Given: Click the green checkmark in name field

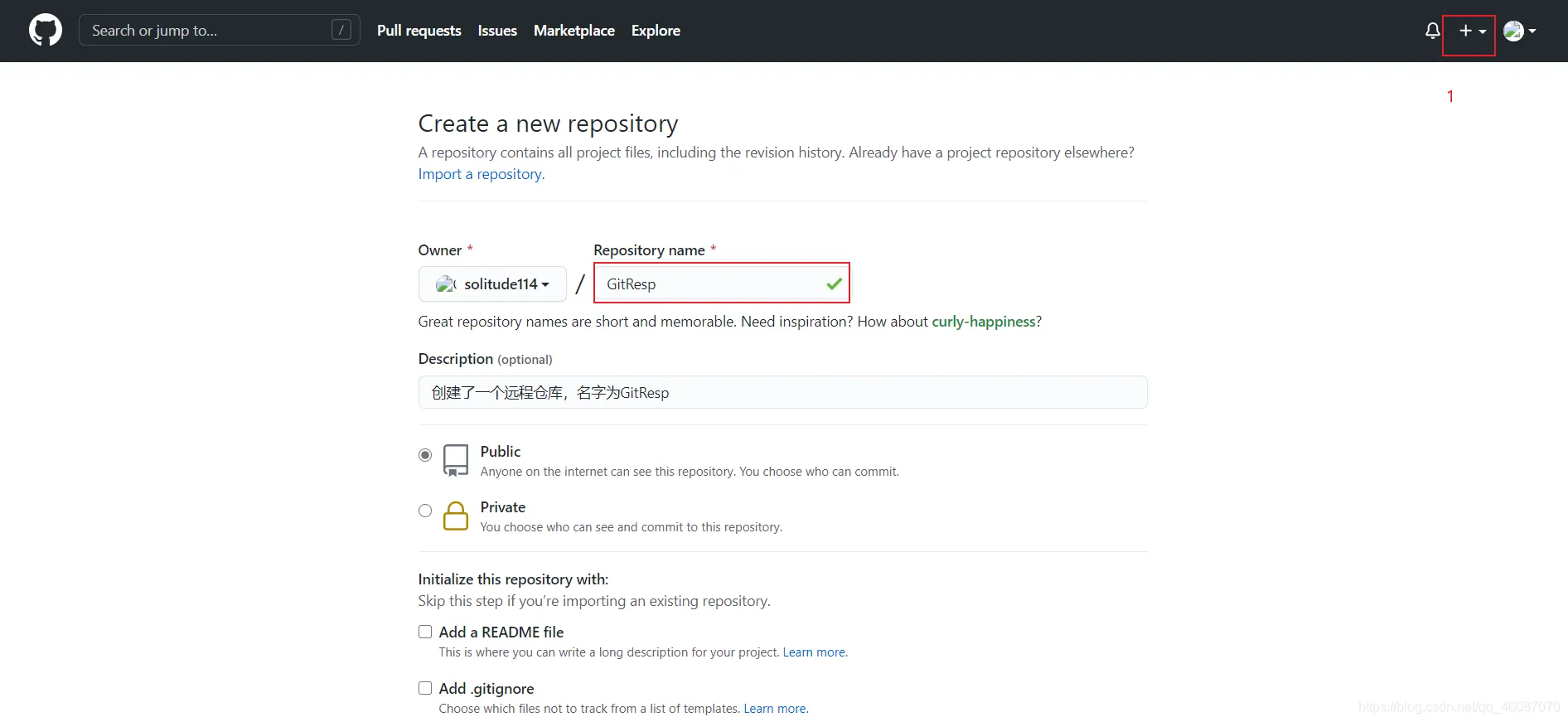Looking at the screenshot, I should [834, 284].
